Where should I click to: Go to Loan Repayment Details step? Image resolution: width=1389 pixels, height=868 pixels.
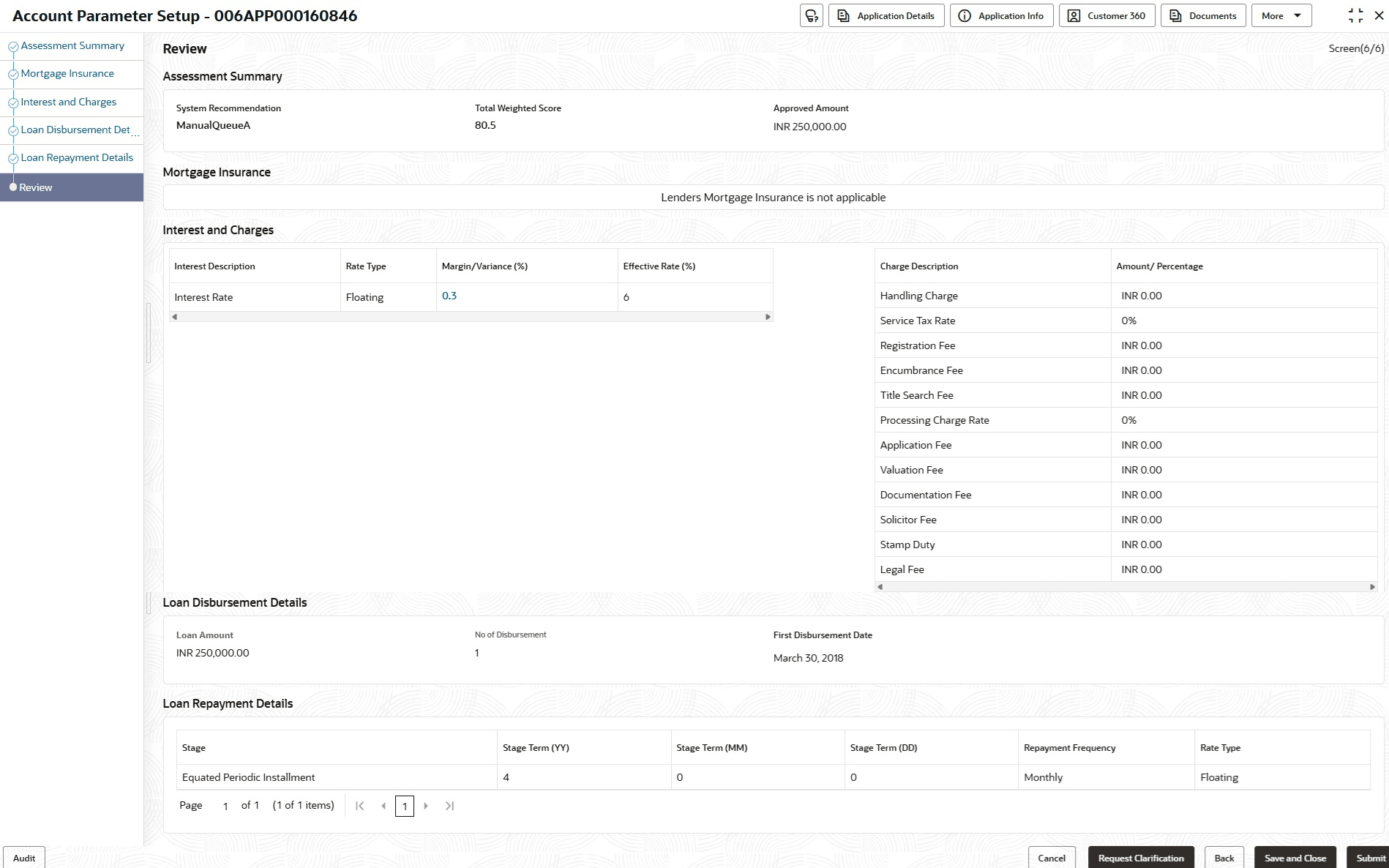point(77,157)
